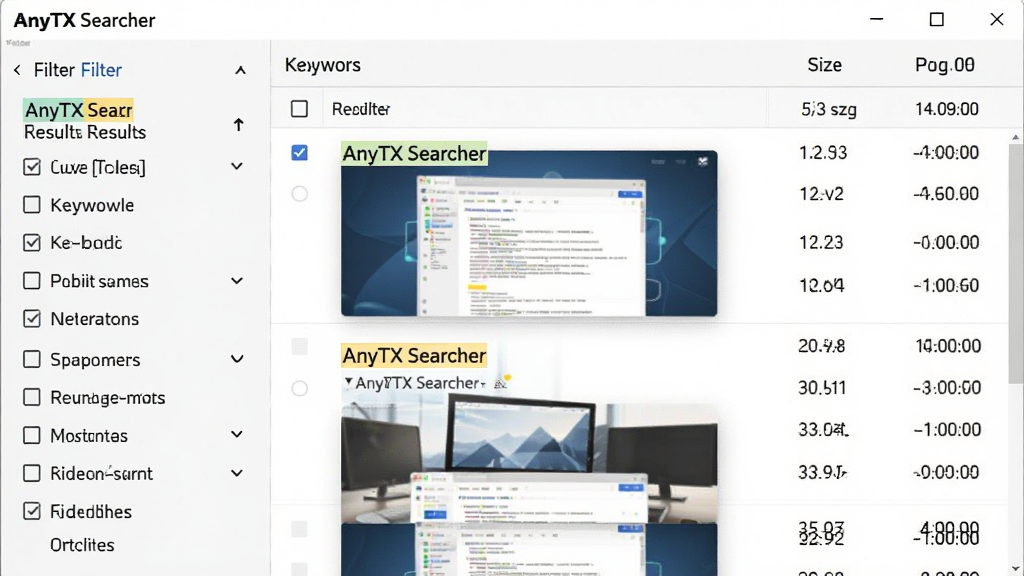Click the warning icon beside AnyTX Searcher subitem

(502, 382)
